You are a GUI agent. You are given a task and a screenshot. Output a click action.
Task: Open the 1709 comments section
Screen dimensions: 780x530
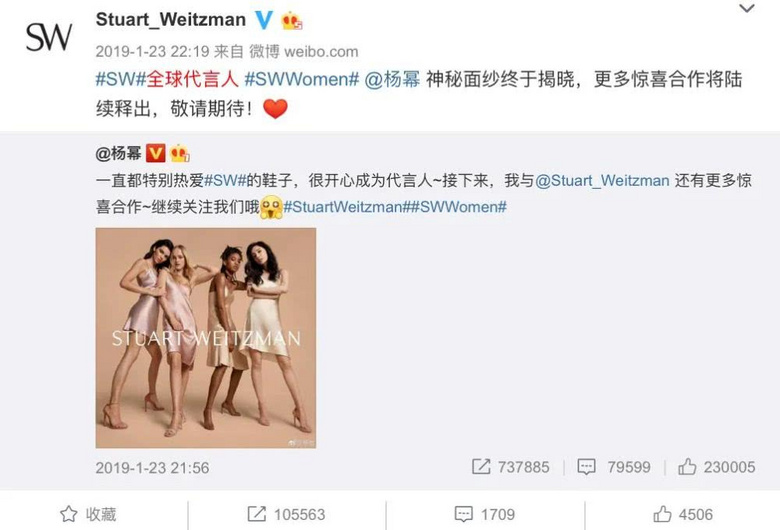pyautogui.click(x=485, y=514)
